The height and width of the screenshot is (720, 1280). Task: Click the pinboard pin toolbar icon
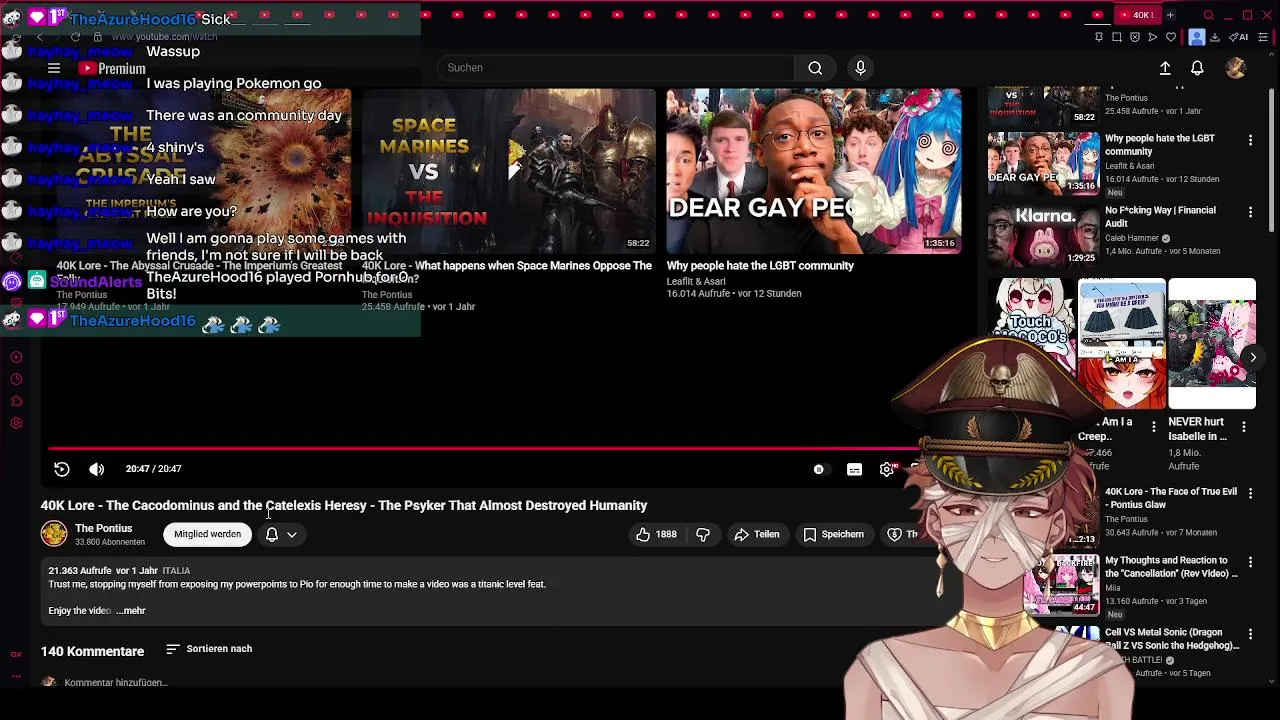1099,37
